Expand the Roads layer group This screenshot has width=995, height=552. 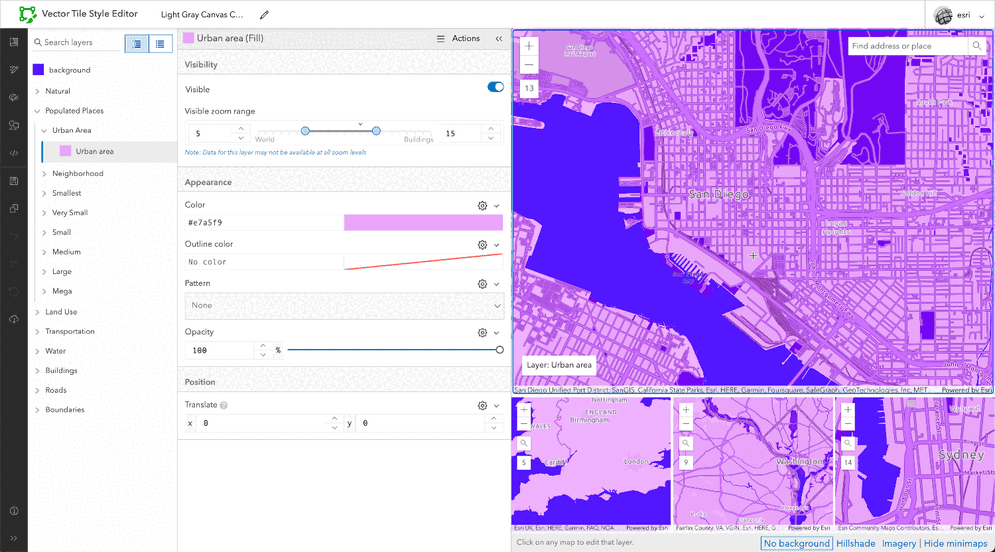37,390
